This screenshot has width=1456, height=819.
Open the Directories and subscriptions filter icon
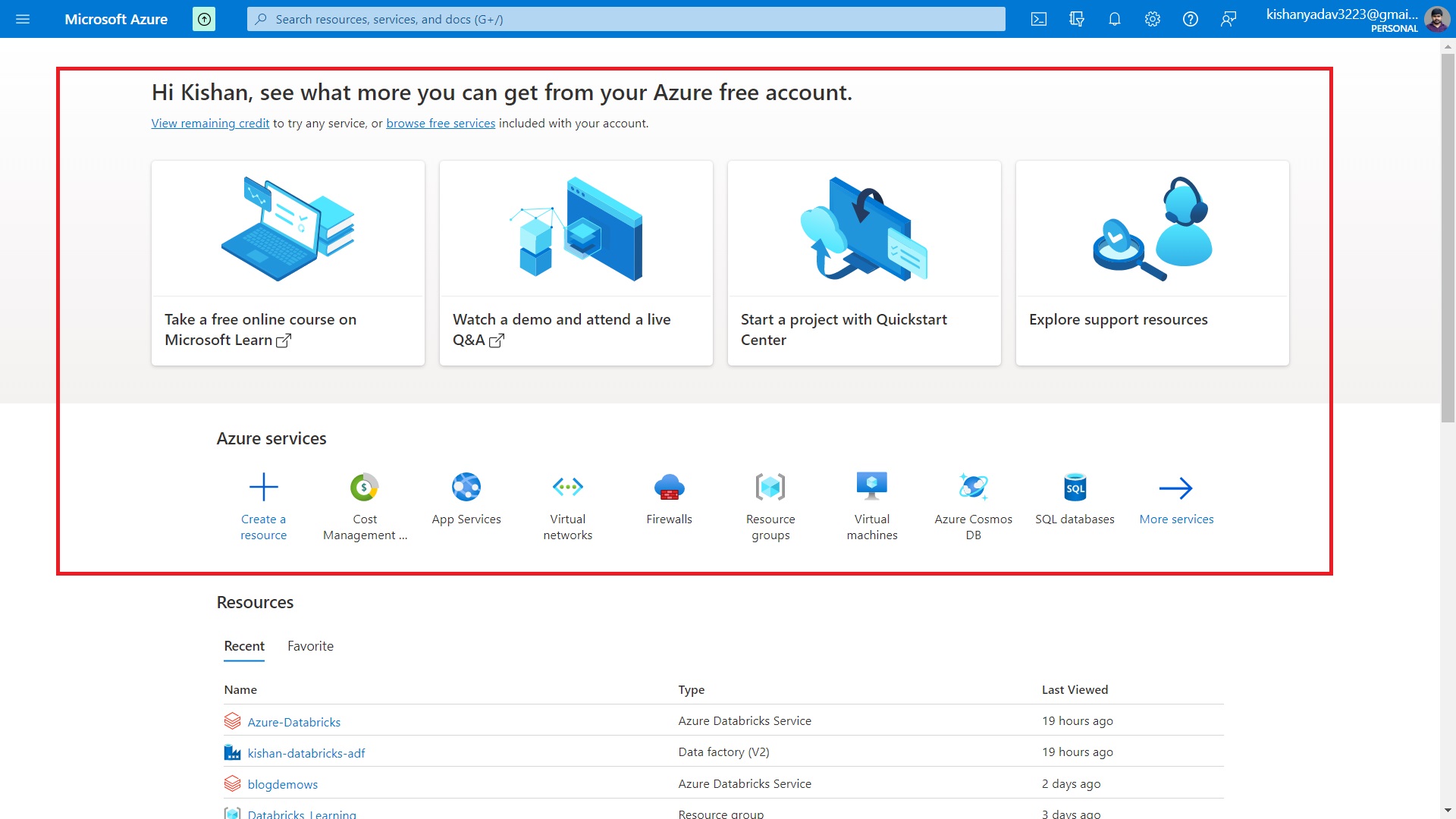pyautogui.click(x=1077, y=19)
